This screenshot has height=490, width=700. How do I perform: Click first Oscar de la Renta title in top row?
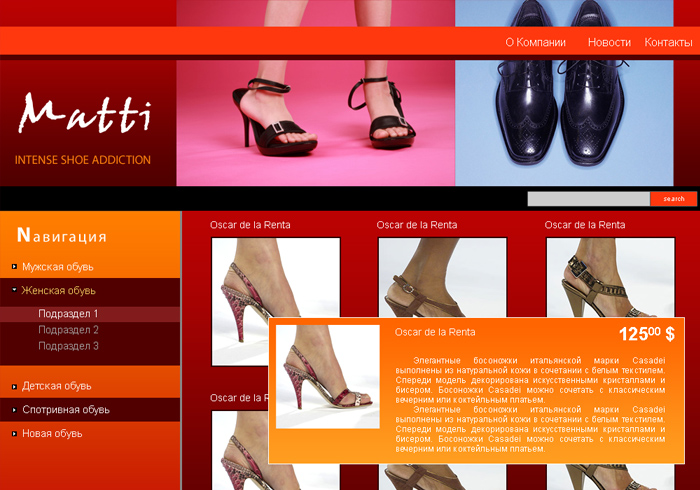coord(250,225)
